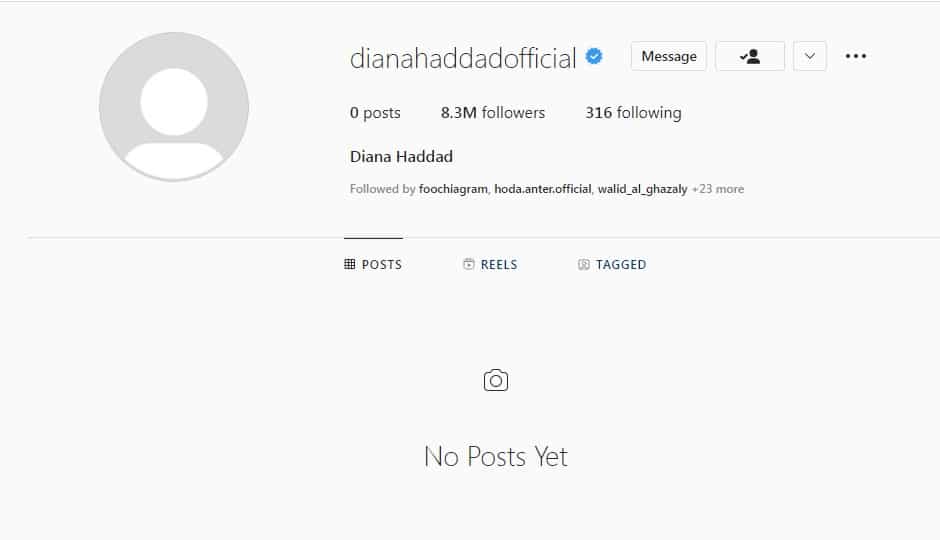Show the +23 more mutual followers
The width and height of the screenshot is (940, 540).
pyautogui.click(x=718, y=189)
